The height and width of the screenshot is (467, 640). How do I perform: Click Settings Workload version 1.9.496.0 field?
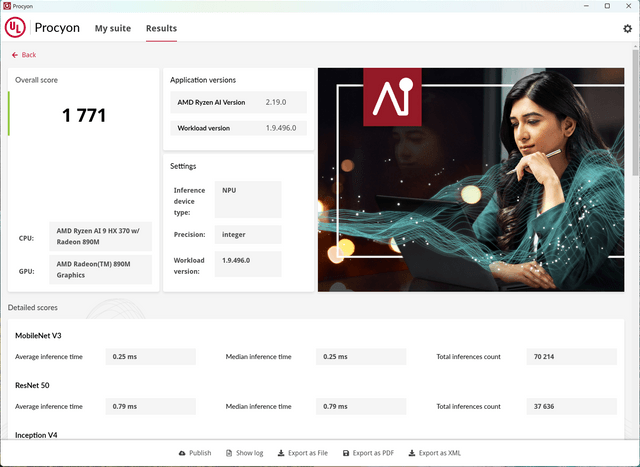pos(248,264)
